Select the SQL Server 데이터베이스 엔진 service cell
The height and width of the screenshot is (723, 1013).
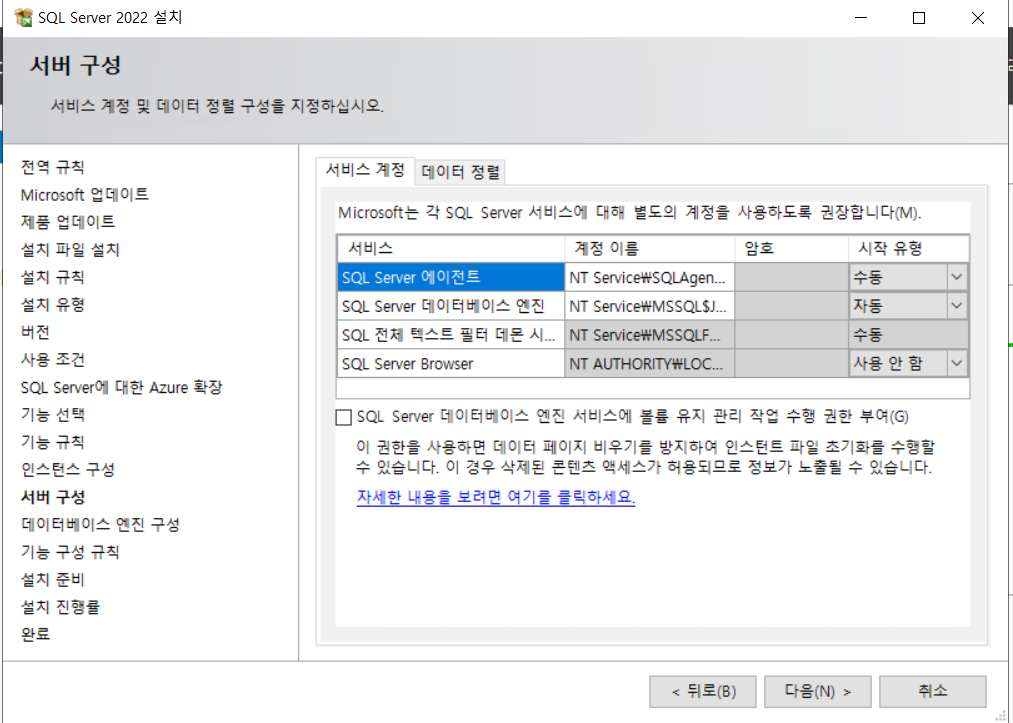tap(451, 306)
